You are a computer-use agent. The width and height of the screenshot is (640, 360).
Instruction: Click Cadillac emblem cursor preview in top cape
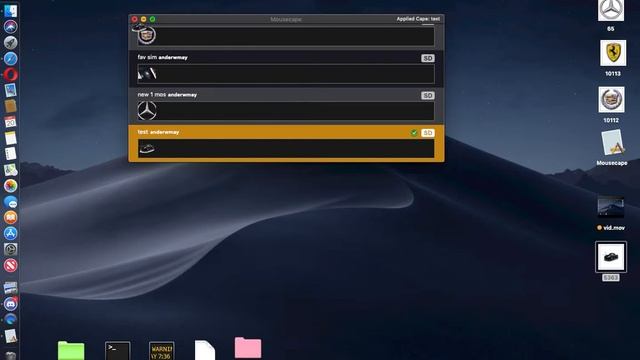[147, 36]
